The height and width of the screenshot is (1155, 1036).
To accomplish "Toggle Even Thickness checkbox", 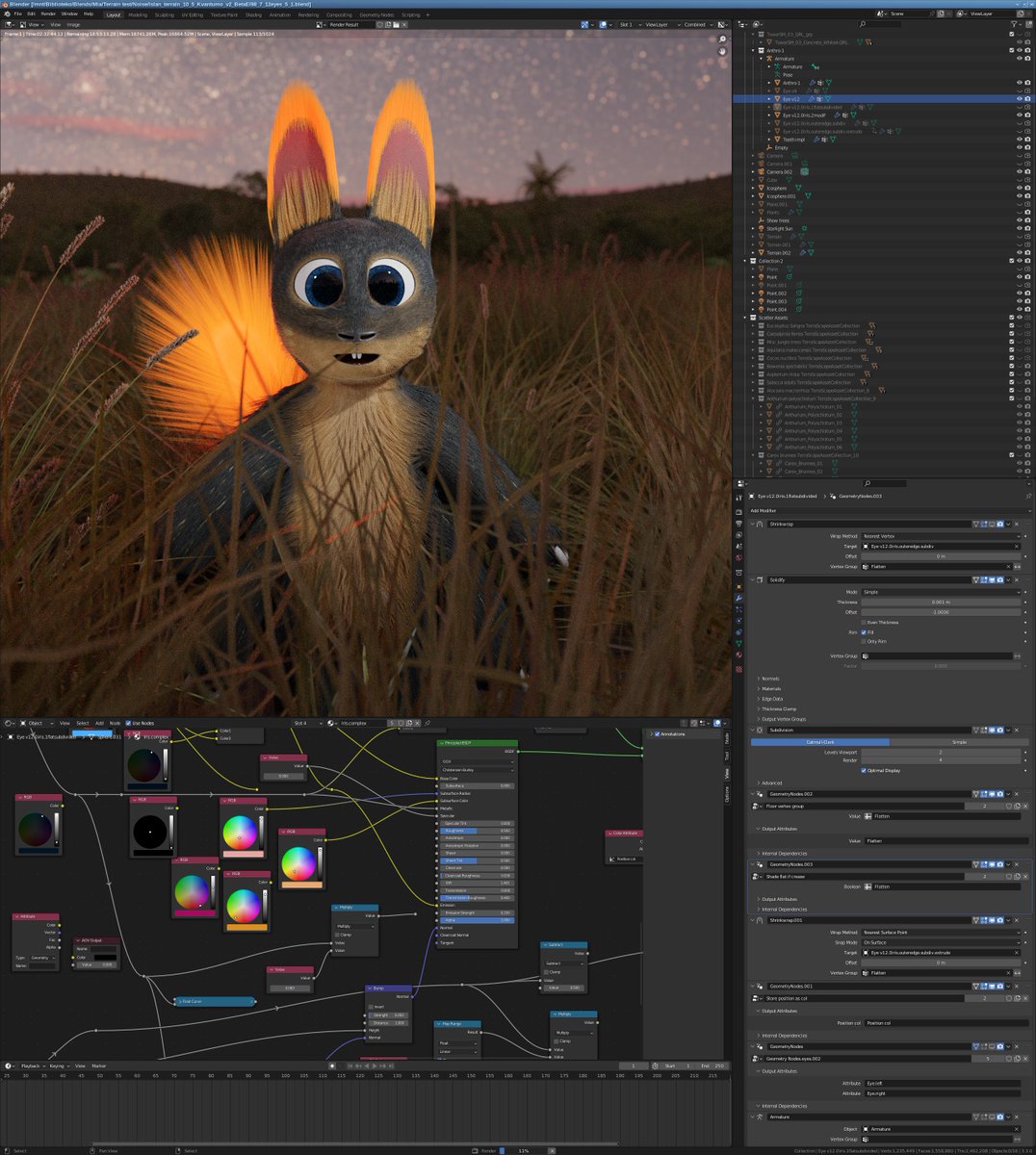I will click(x=864, y=623).
